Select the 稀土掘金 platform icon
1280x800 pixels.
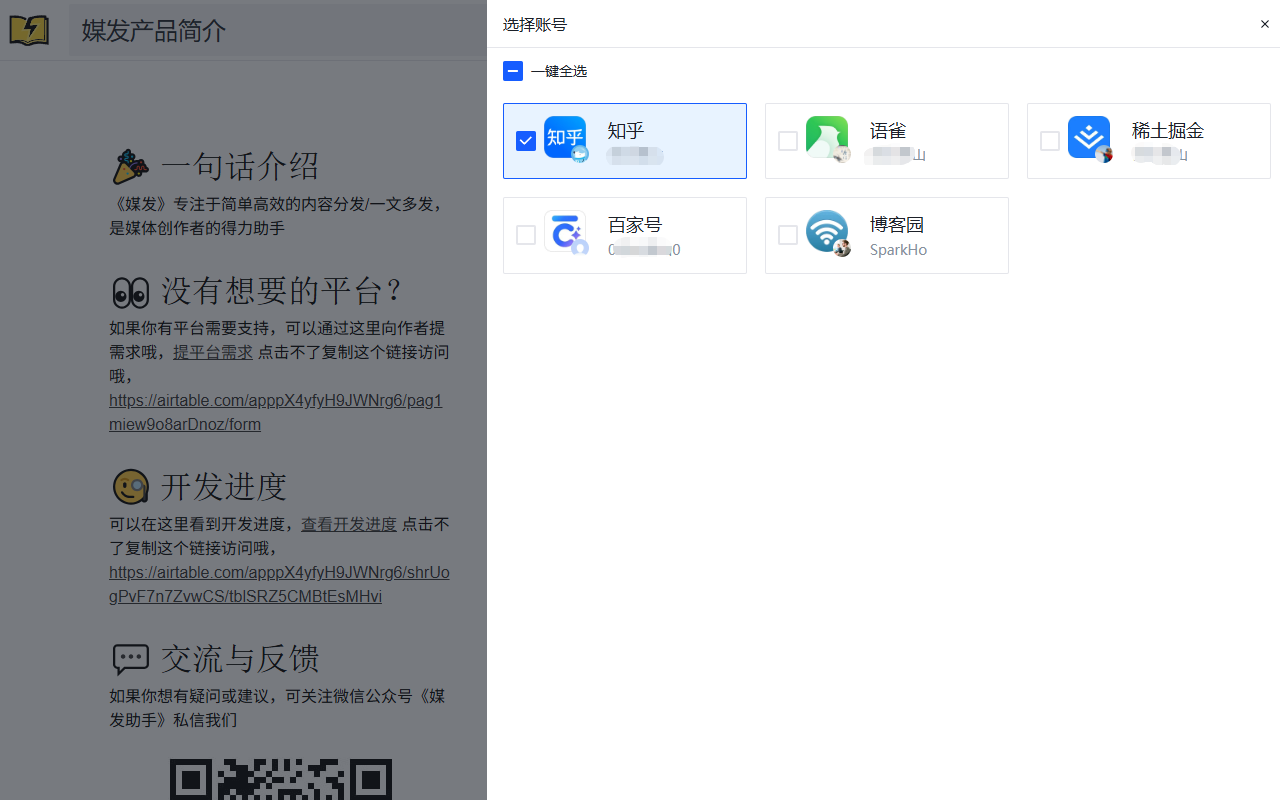click(x=1089, y=138)
